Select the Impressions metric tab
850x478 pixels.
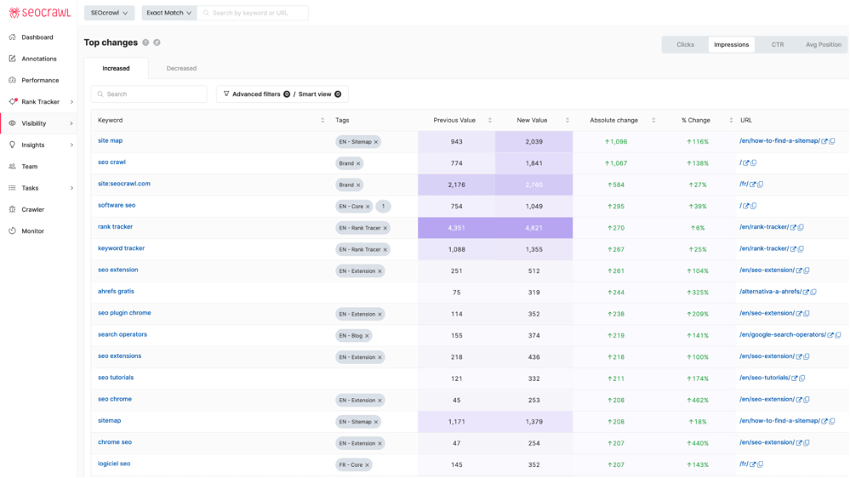(731, 44)
